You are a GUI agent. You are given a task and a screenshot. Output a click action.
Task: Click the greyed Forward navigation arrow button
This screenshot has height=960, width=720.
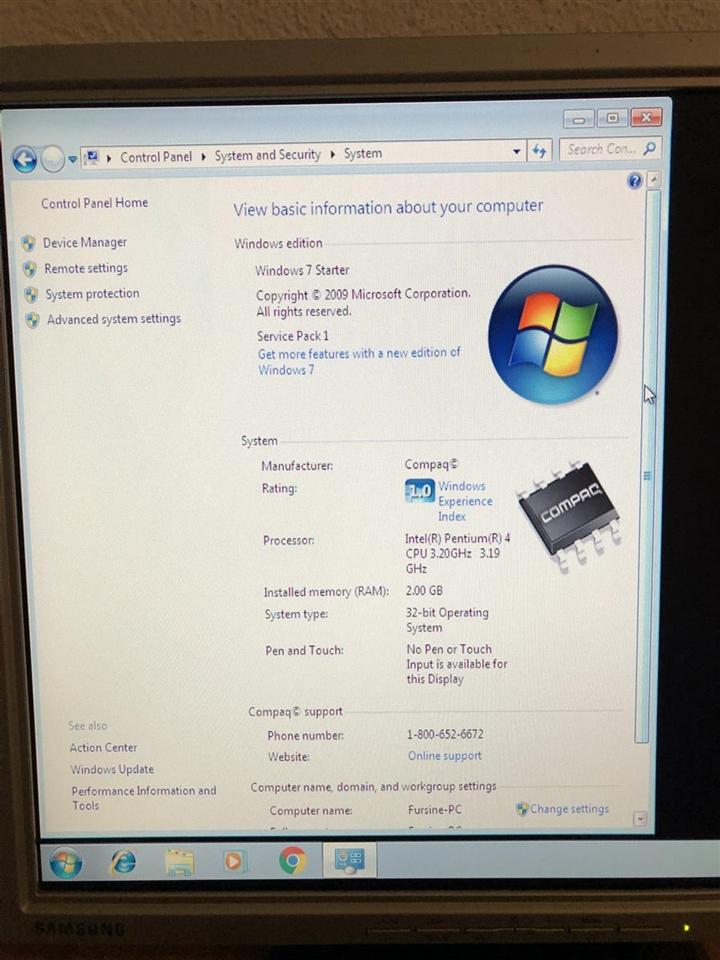(53, 159)
